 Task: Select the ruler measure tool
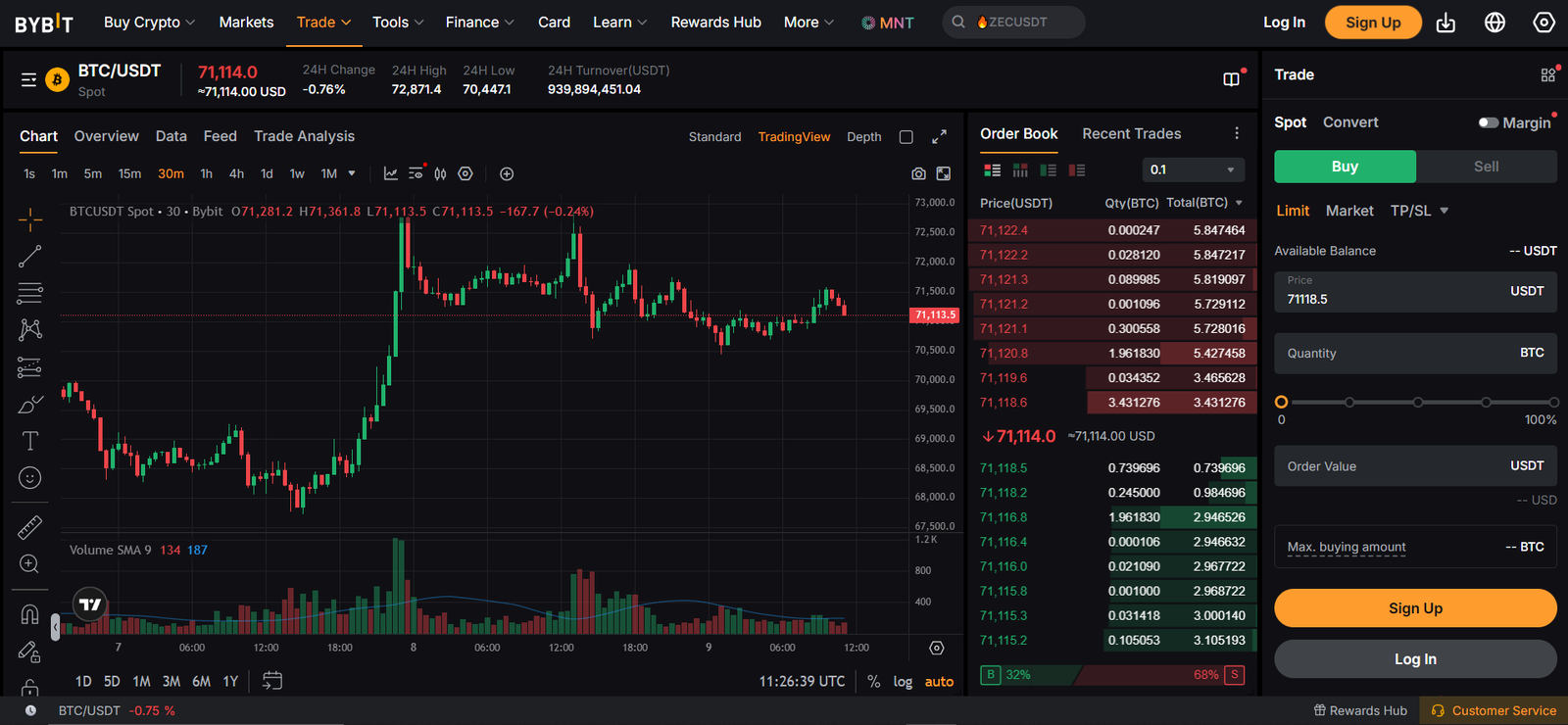click(x=30, y=527)
